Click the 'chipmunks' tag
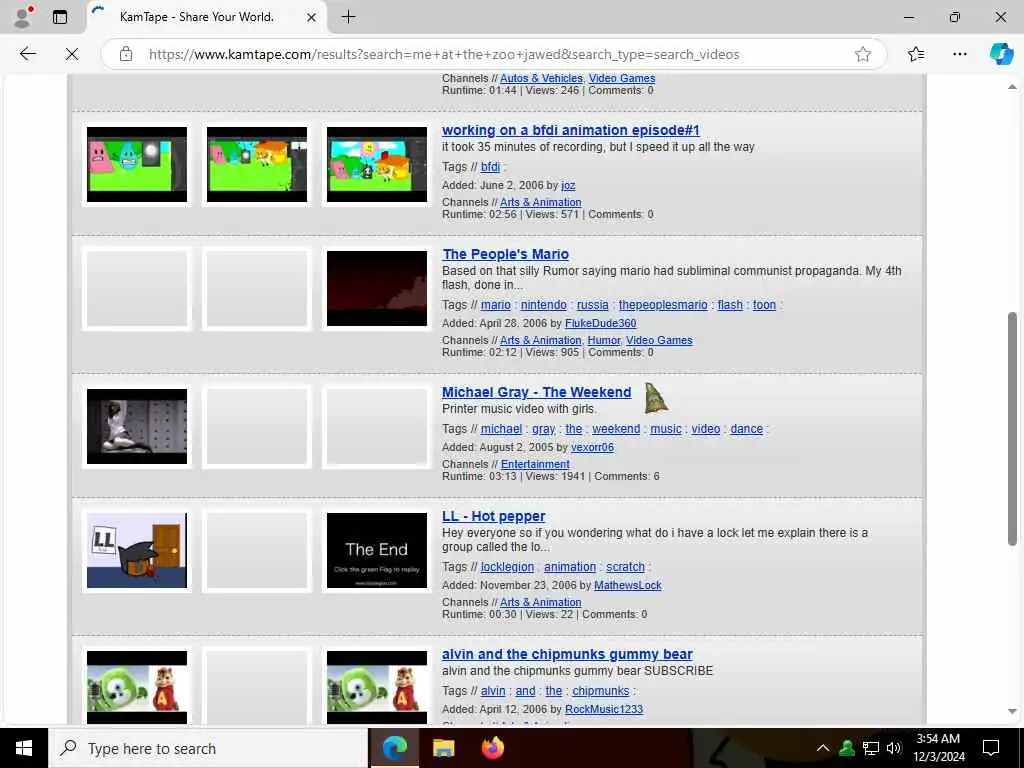Screen dimensions: 1024x768 click(x=601, y=691)
